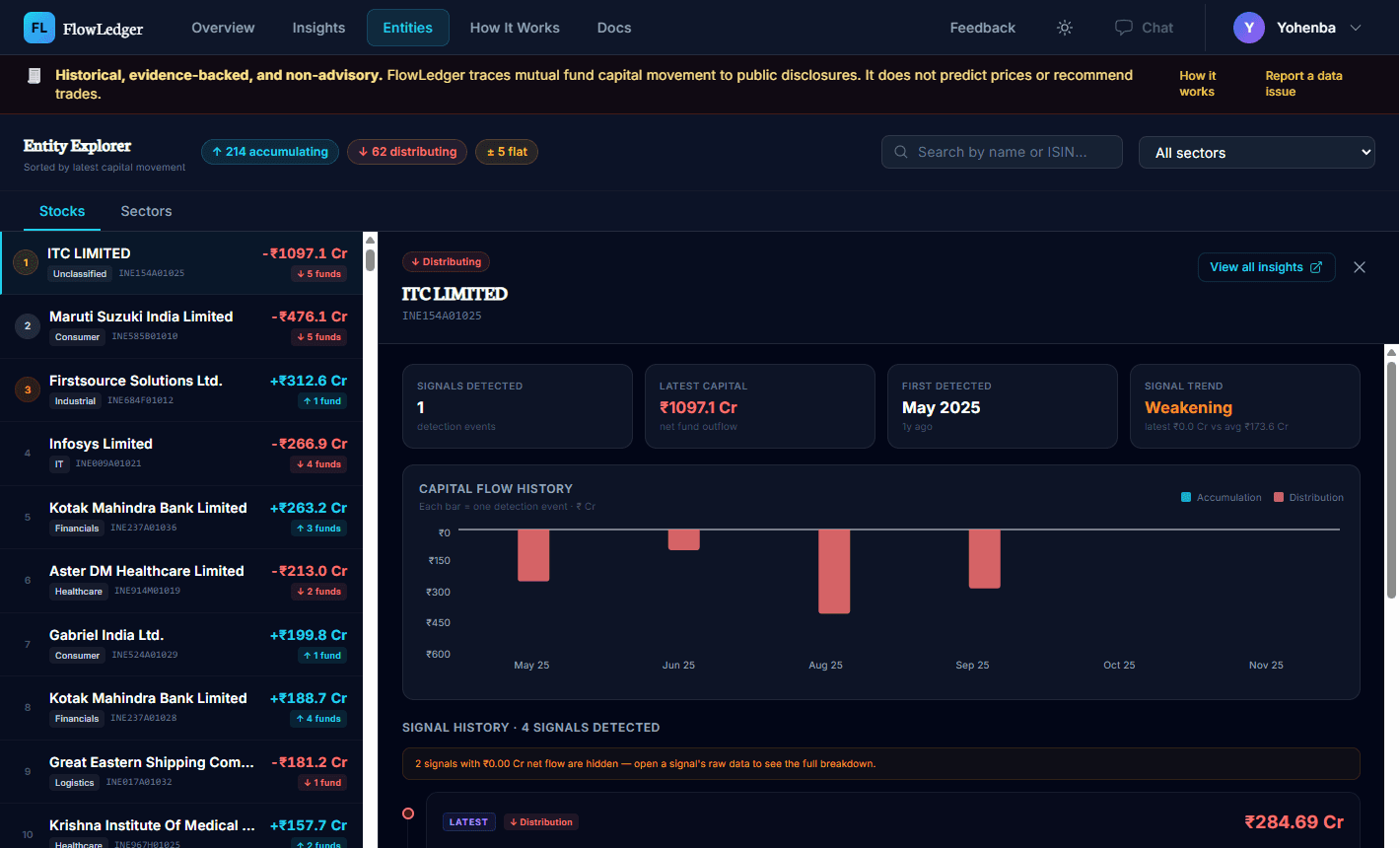Click View all insights button

tap(1267, 267)
